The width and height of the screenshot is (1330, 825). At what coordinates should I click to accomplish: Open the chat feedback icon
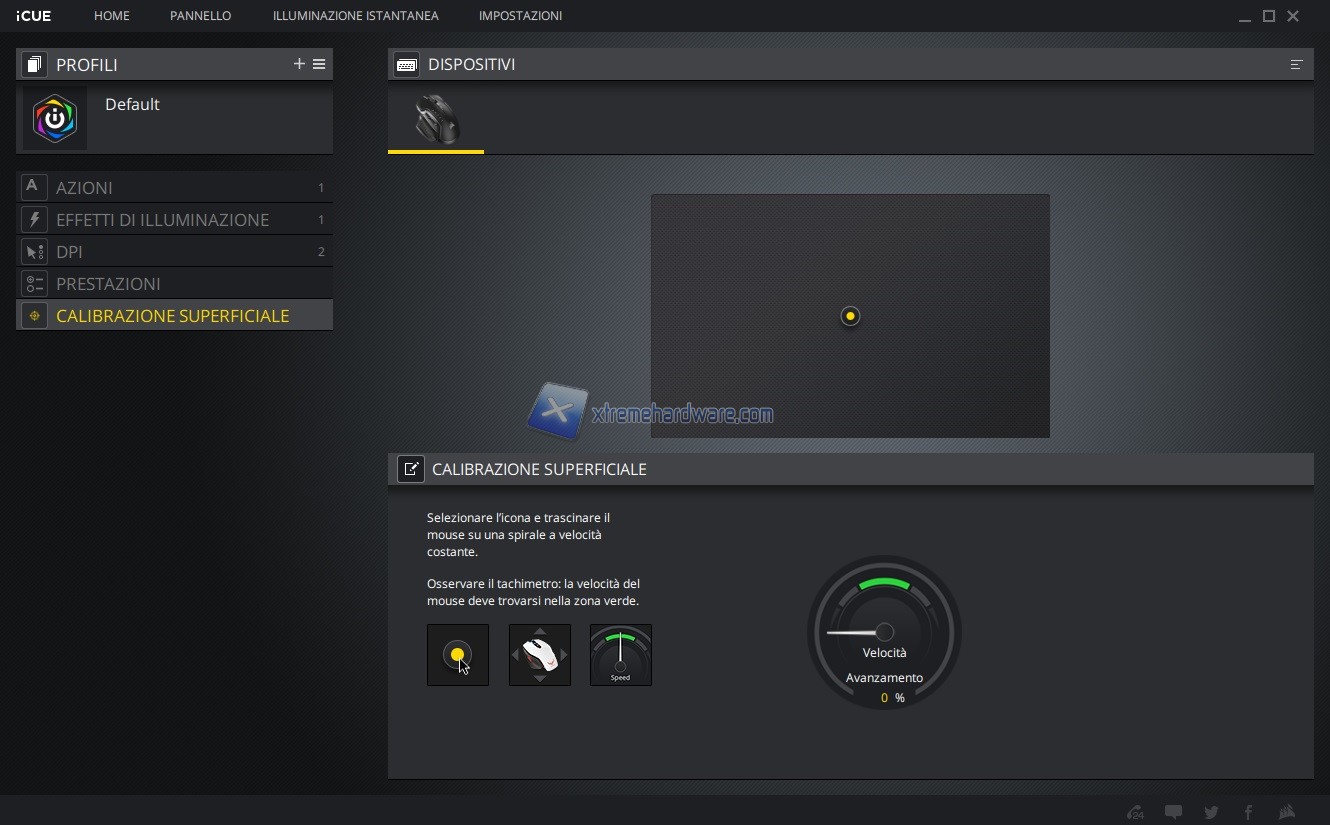(x=1174, y=812)
